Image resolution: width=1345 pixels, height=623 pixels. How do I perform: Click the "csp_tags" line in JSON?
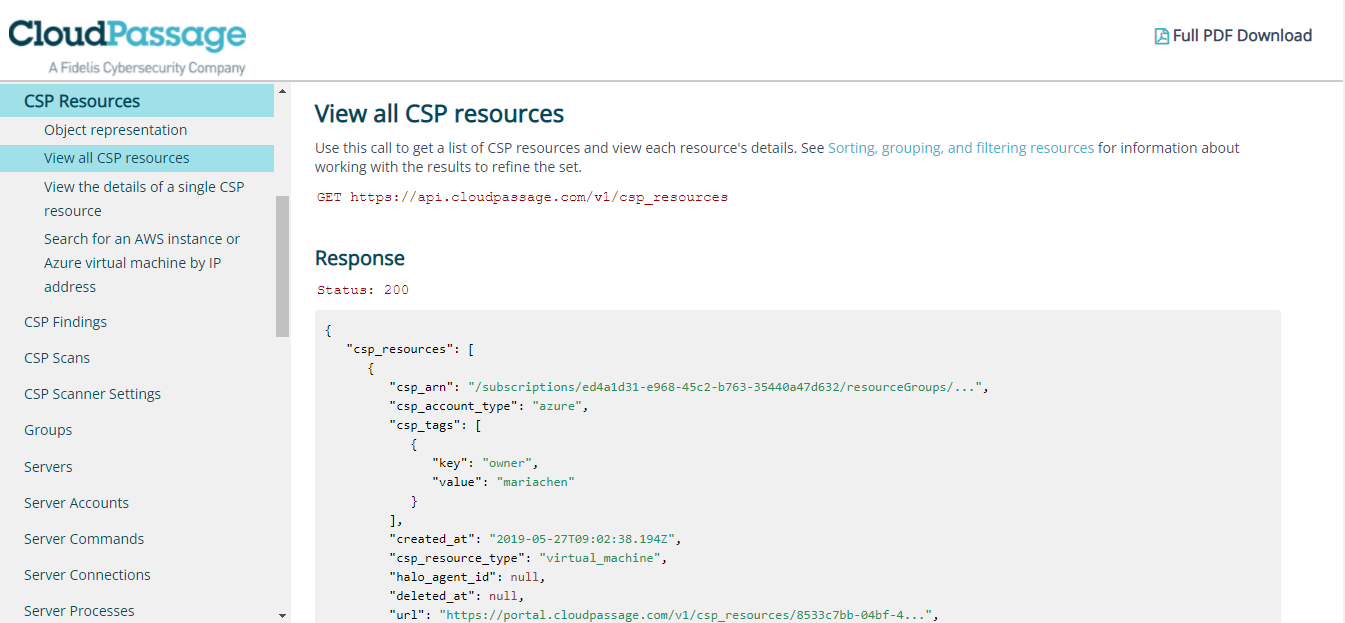click(435, 425)
